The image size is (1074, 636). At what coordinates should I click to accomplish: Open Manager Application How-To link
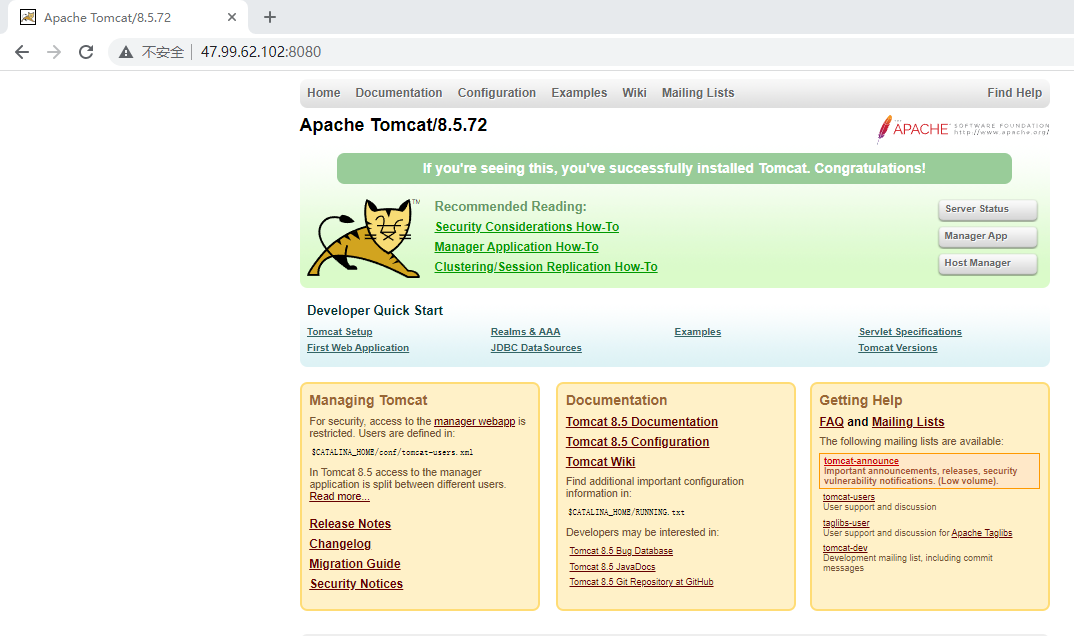click(x=516, y=246)
